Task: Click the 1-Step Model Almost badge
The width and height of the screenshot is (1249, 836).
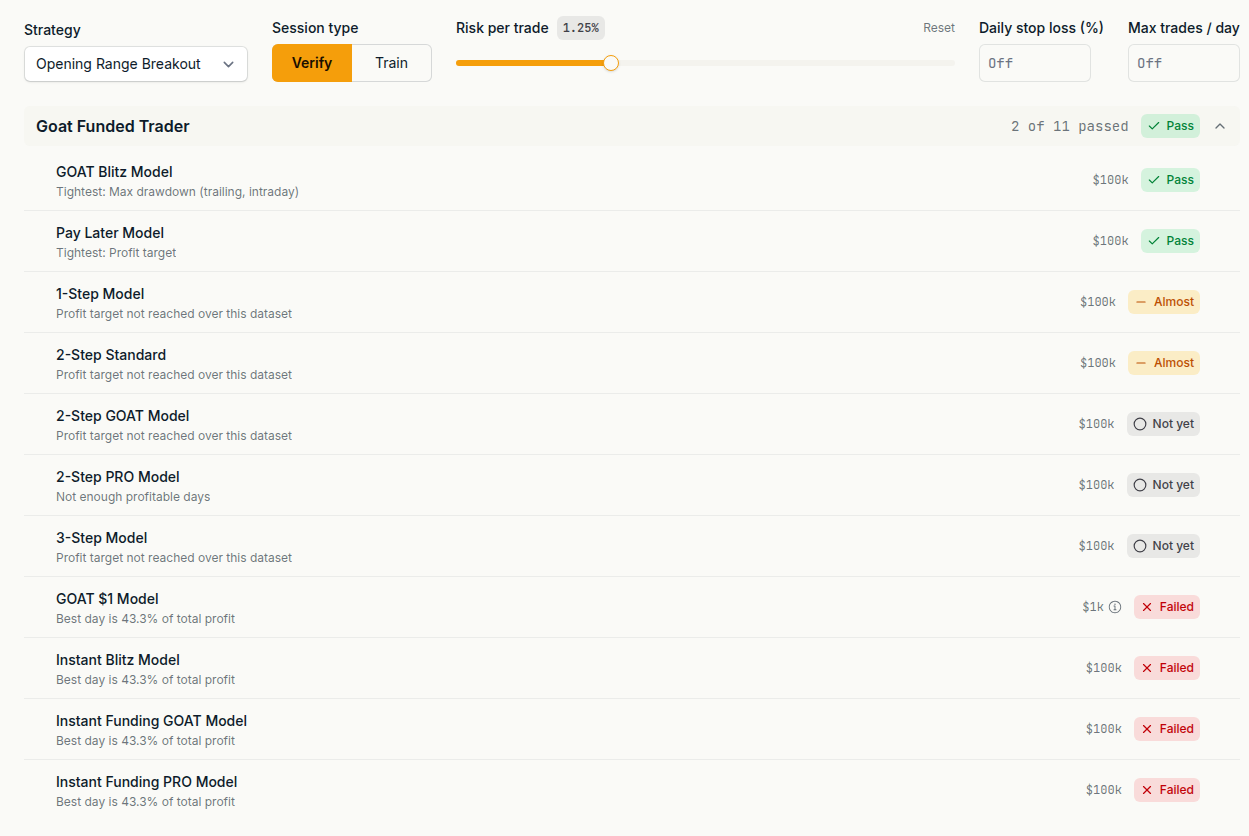Action: pos(1164,302)
